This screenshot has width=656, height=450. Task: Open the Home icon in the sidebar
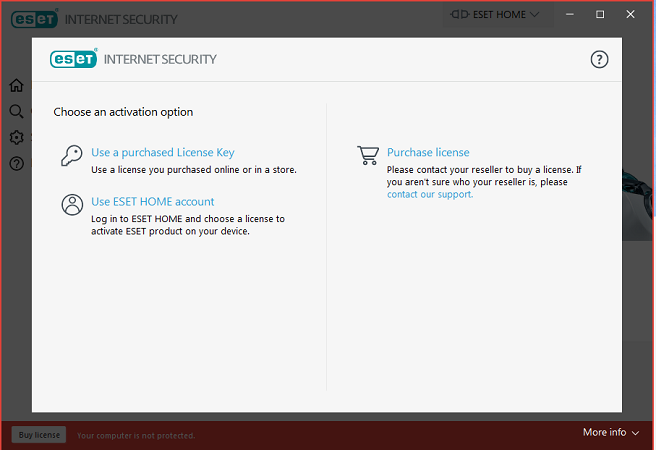[16, 85]
